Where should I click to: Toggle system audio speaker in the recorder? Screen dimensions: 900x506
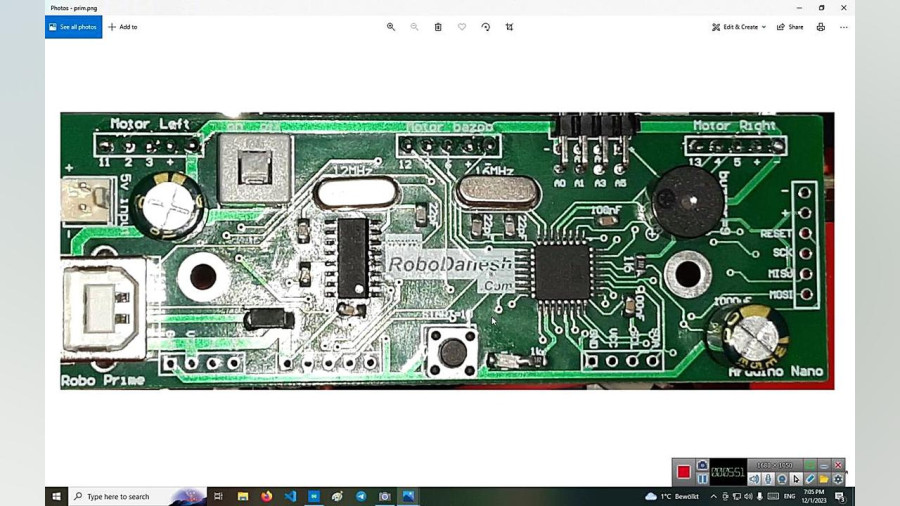(x=754, y=478)
